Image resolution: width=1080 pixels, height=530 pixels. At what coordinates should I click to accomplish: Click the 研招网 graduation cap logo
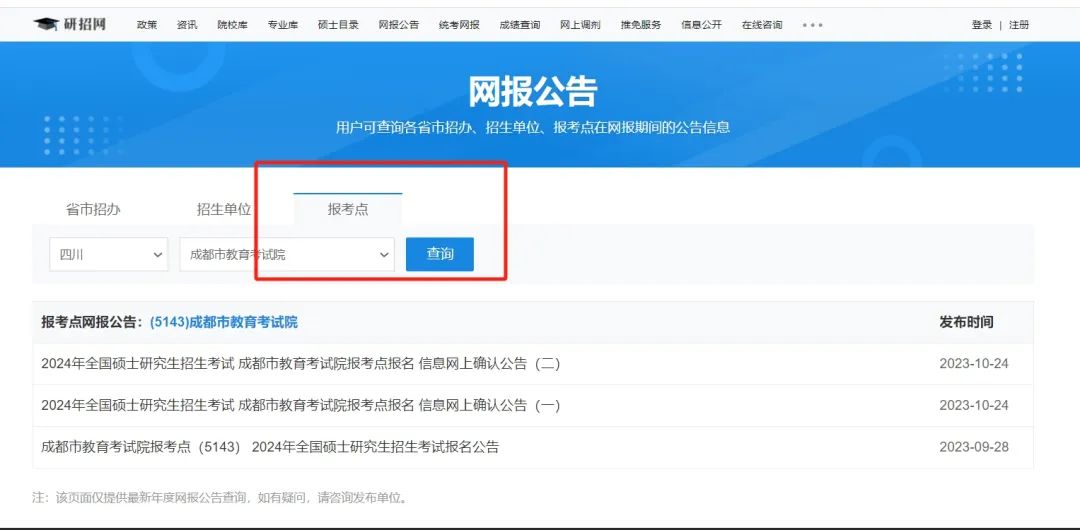click(x=69, y=24)
